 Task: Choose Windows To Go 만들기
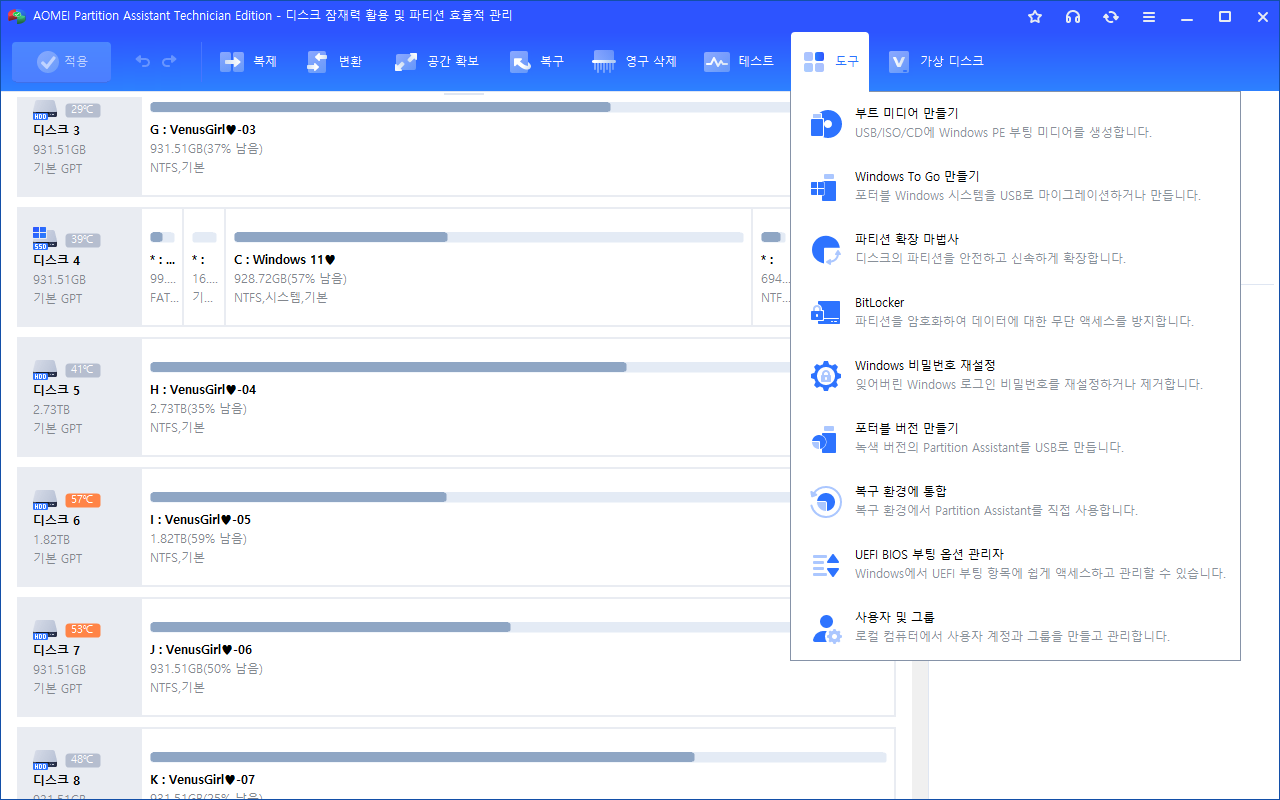point(1015,186)
